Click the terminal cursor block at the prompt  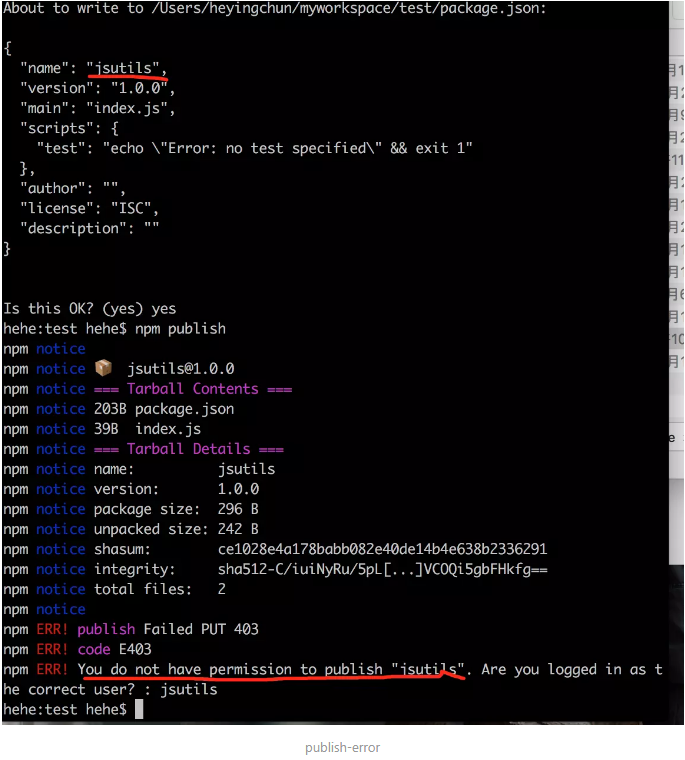[x=139, y=709]
